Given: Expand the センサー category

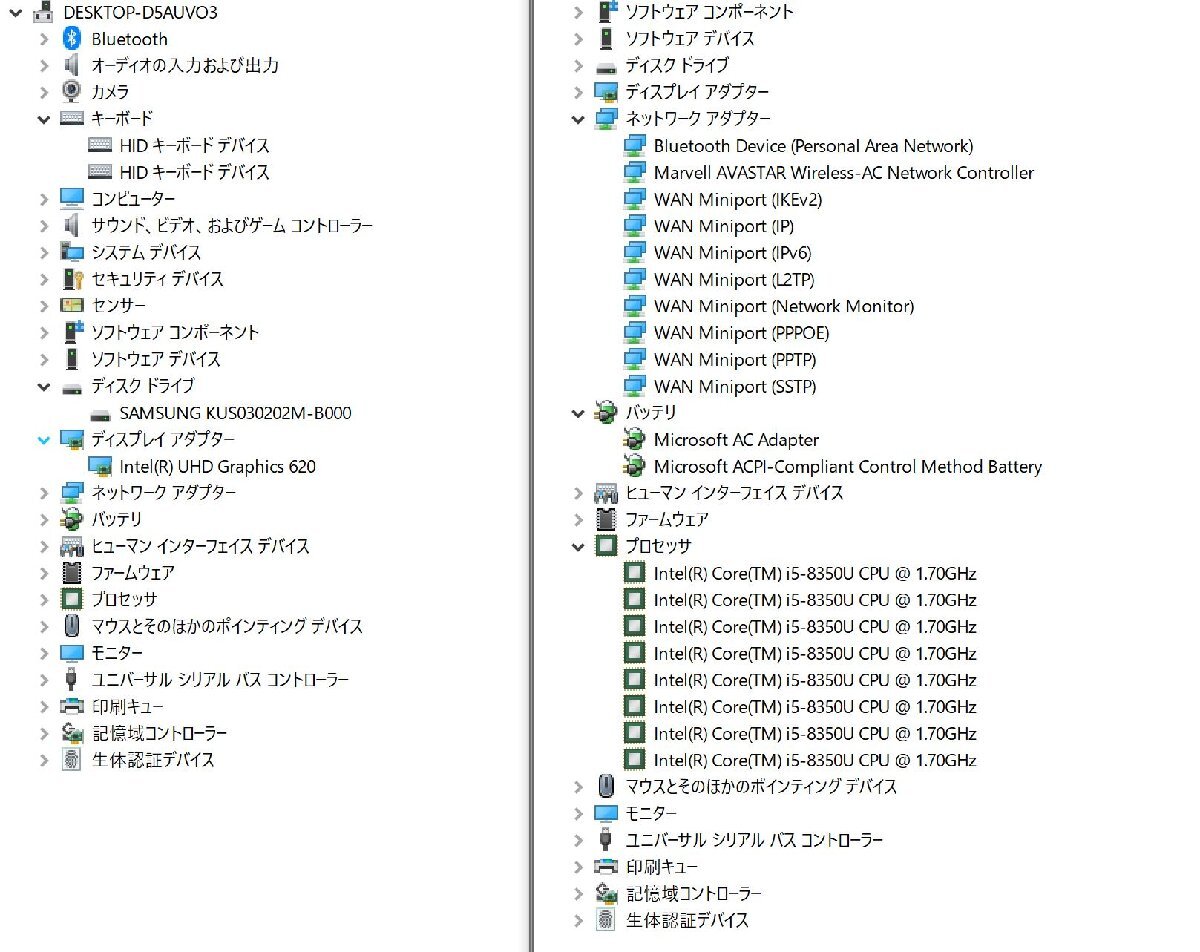Looking at the screenshot, I should point(43,305).
